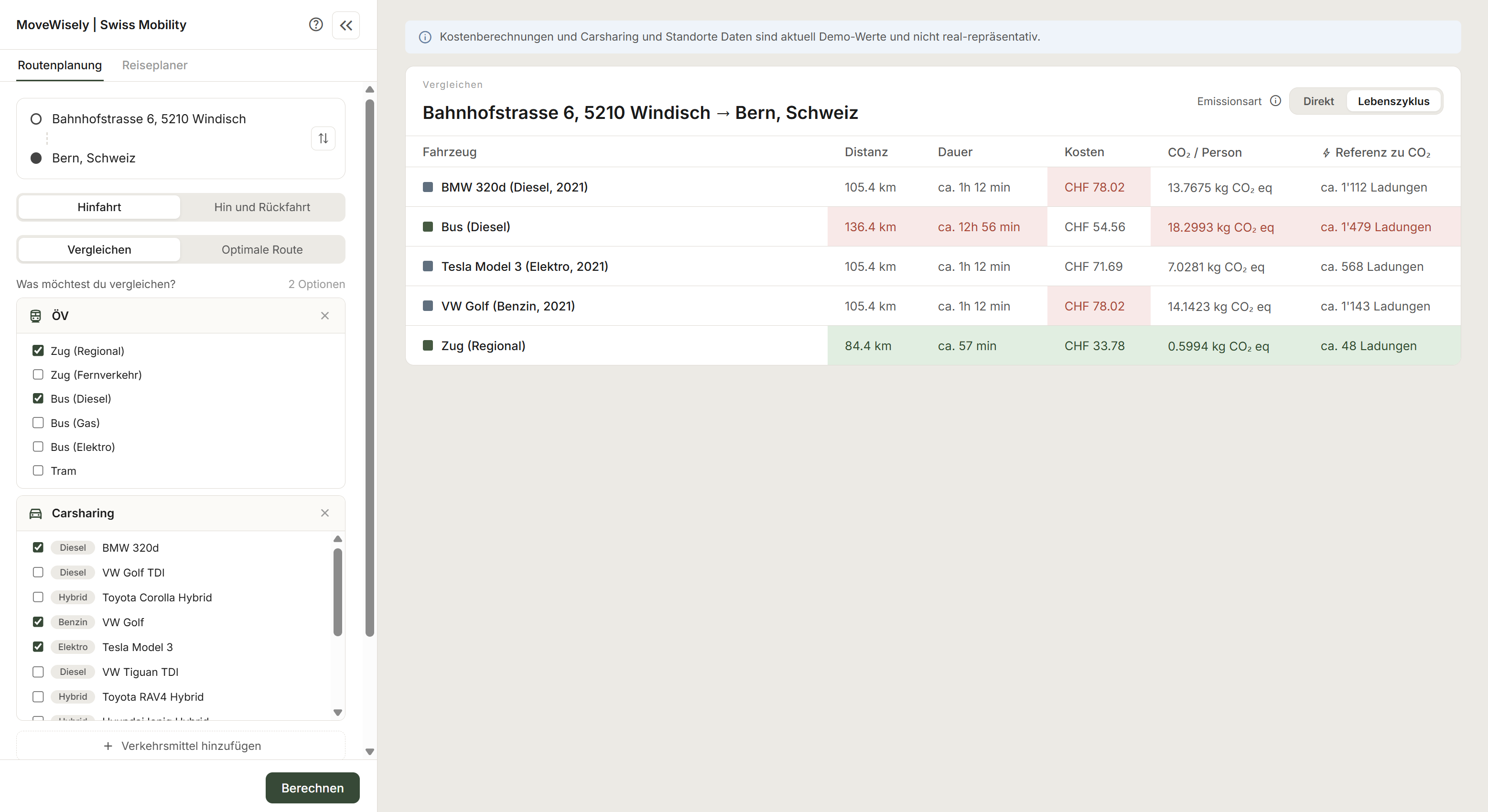Switch to Optimale Route mode
The height and width of the screenshot is (812, 1488).
[x=262, y=250]
